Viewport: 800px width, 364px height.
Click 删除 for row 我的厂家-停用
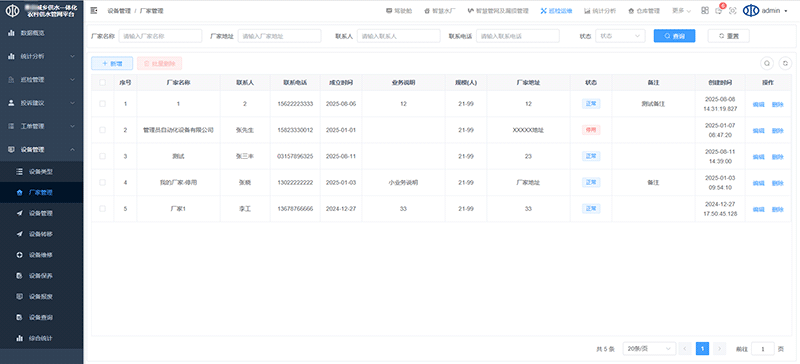(778, 183)
